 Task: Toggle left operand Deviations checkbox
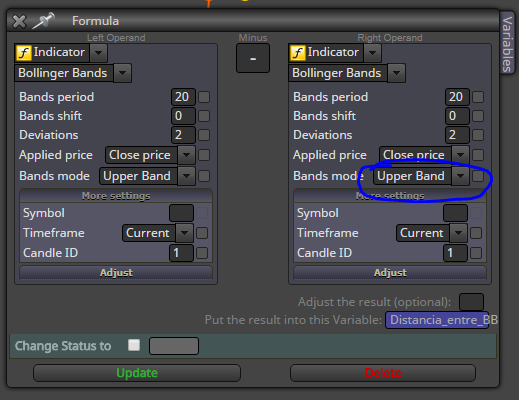[204, 135]
